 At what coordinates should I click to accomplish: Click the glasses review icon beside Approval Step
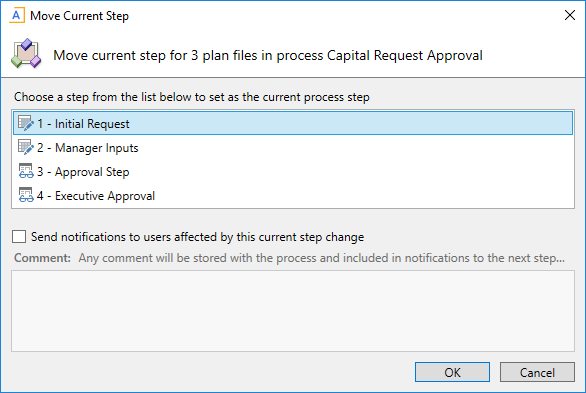point(26,171)
